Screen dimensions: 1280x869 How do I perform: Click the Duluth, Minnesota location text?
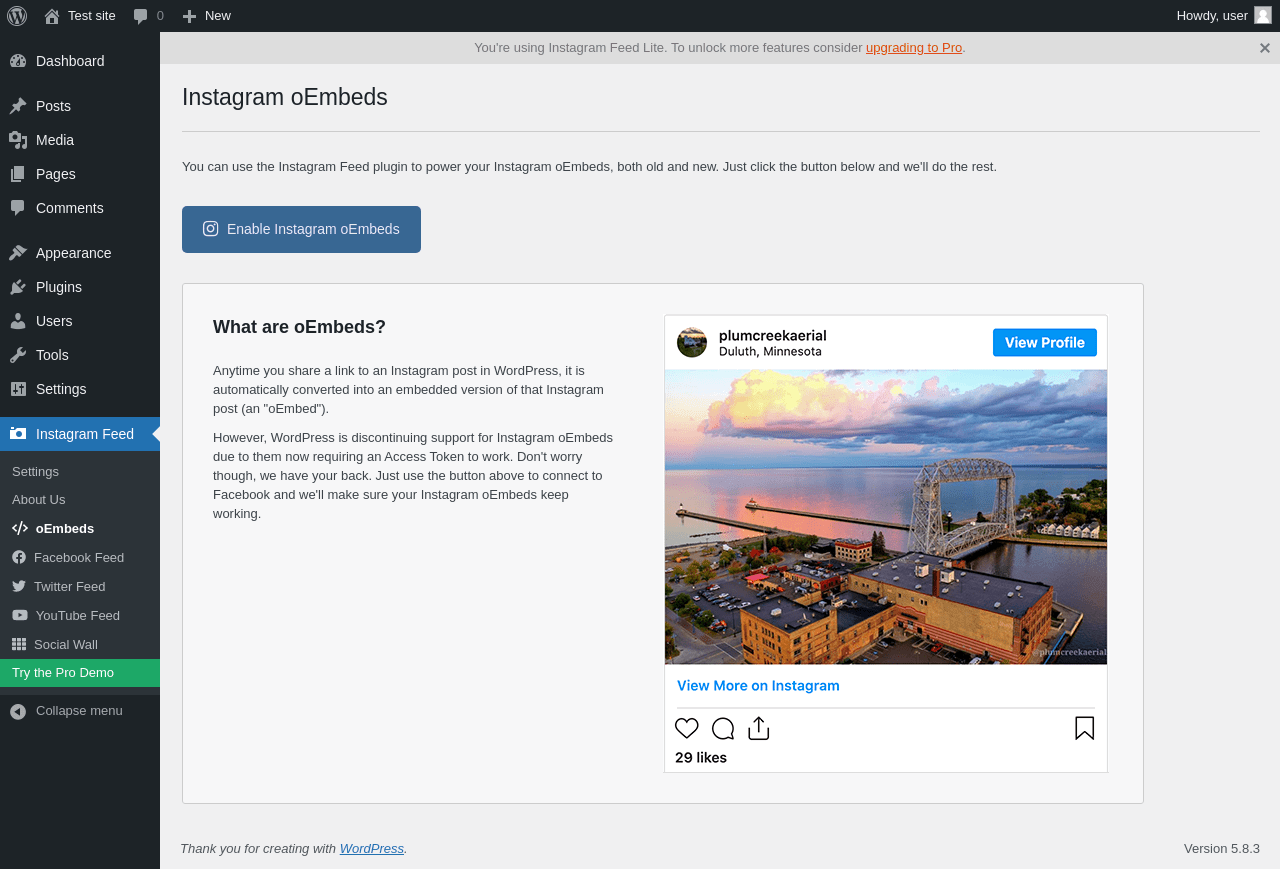[770, 352]
